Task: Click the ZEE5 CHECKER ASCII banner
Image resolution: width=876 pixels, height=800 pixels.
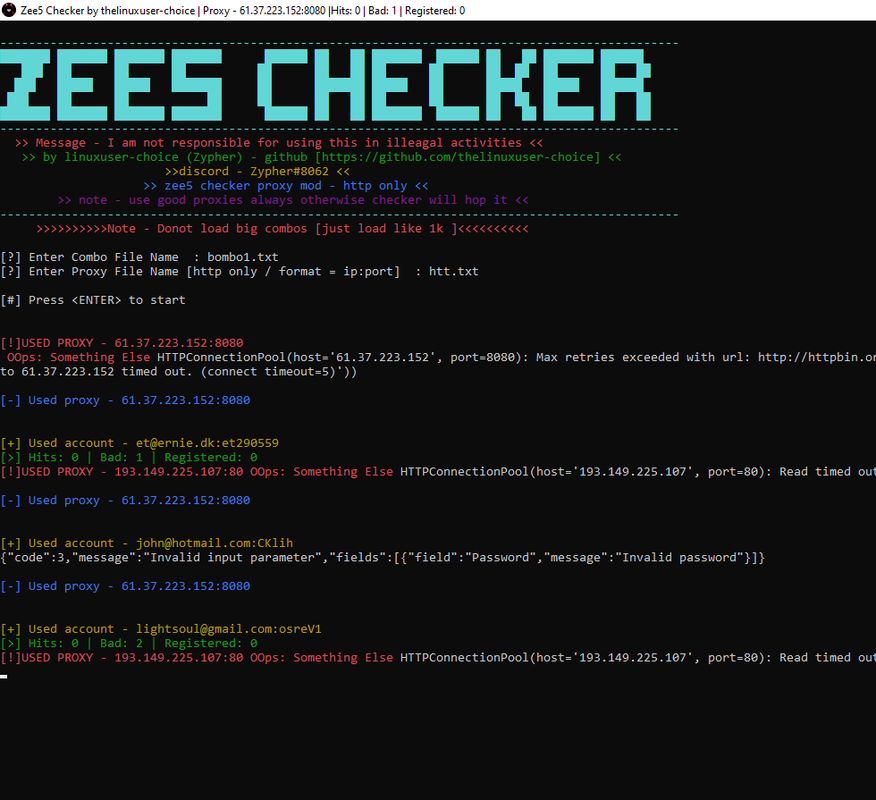Action: coord(326,84)
